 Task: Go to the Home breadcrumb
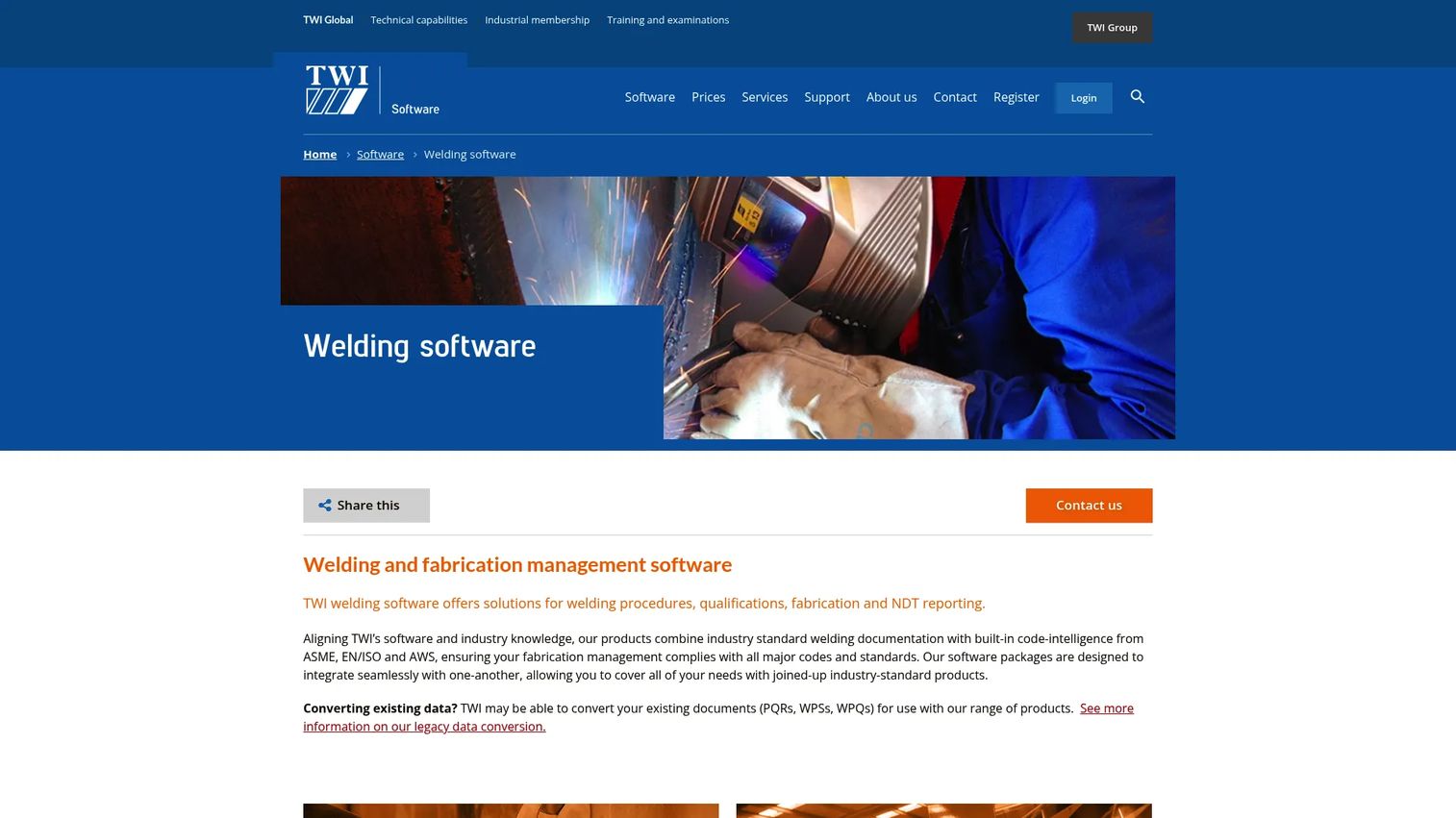click(x=319, y=154)
